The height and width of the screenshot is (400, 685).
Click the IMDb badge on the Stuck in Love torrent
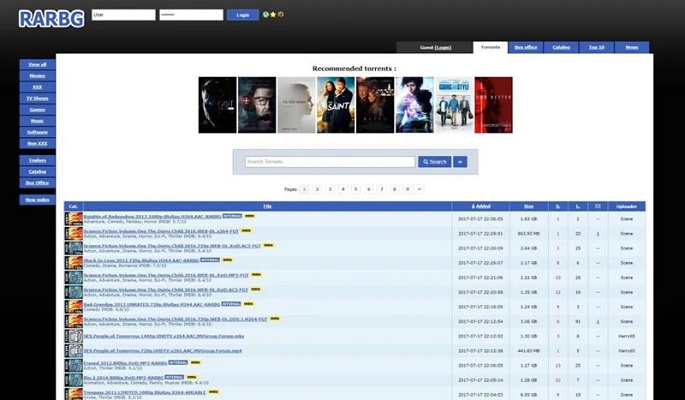coord(227,260)
